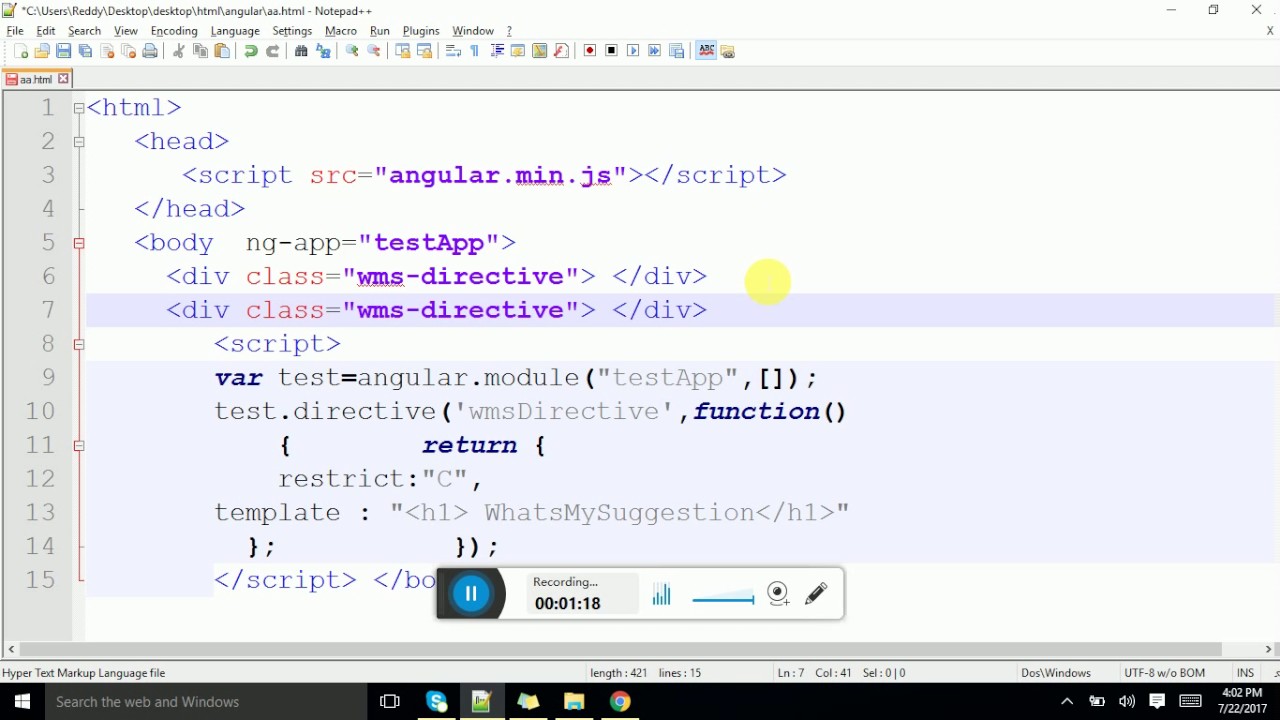
Task: Open the Plugins menu
Action: (421, 31)
